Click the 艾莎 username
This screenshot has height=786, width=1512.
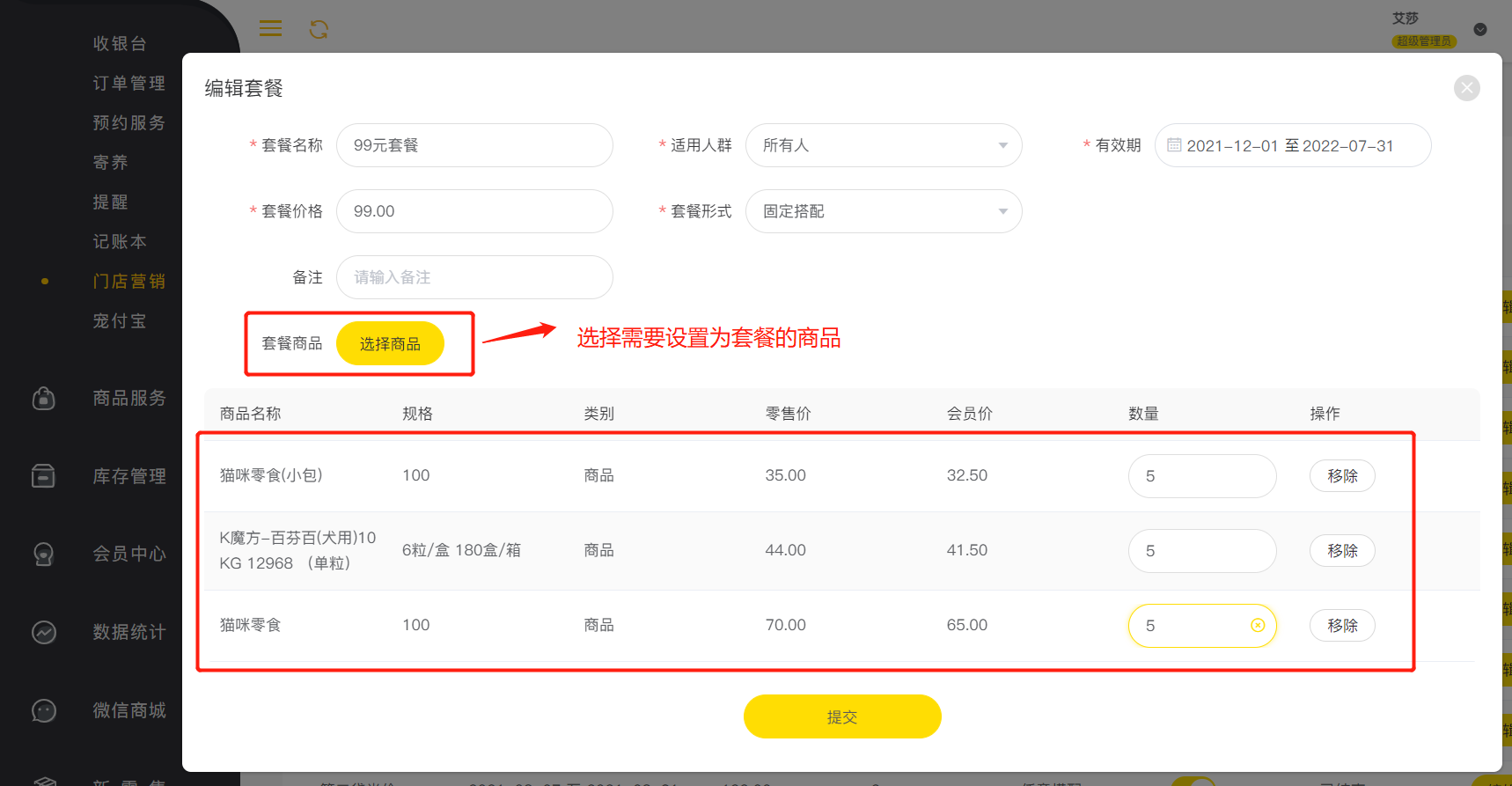(x=1406, y=18)
